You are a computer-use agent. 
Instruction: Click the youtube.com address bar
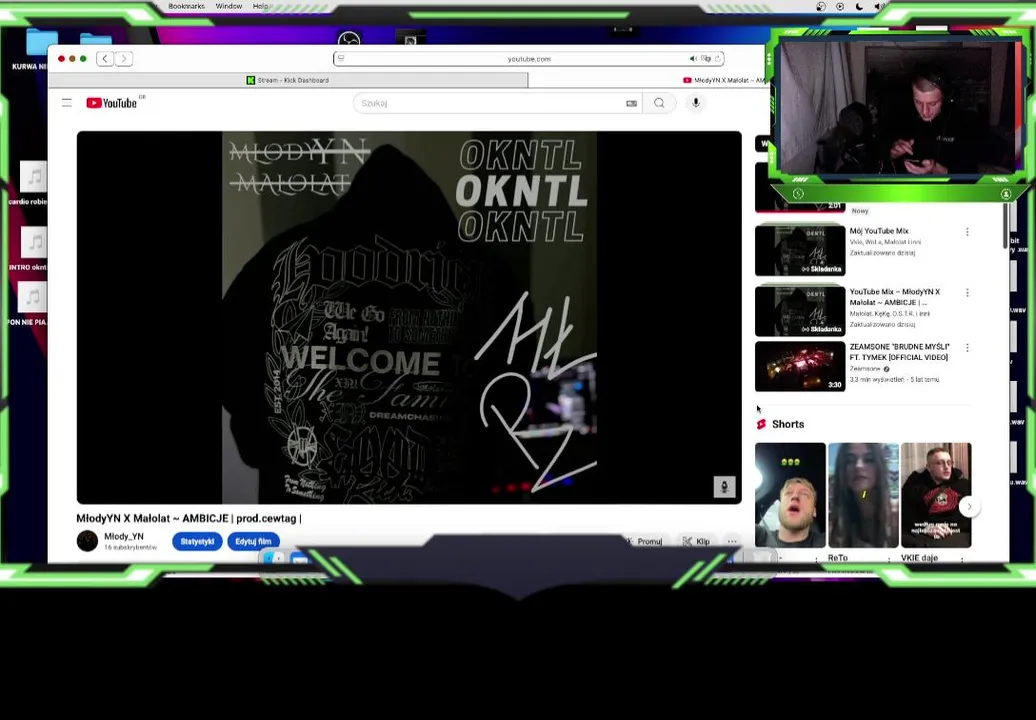pyautogui.click(x=529, y=59)
